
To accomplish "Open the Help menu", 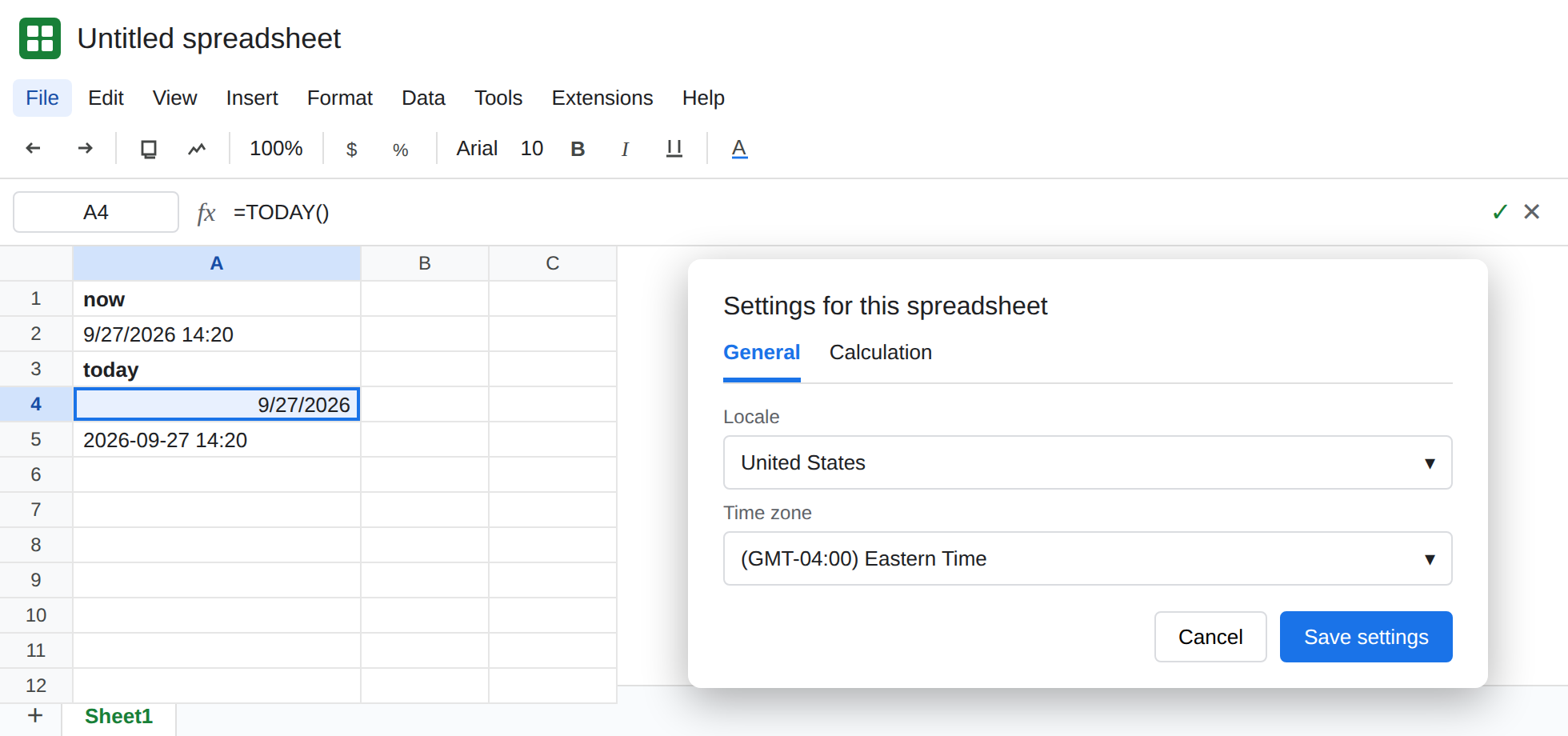I will point(703,98).
